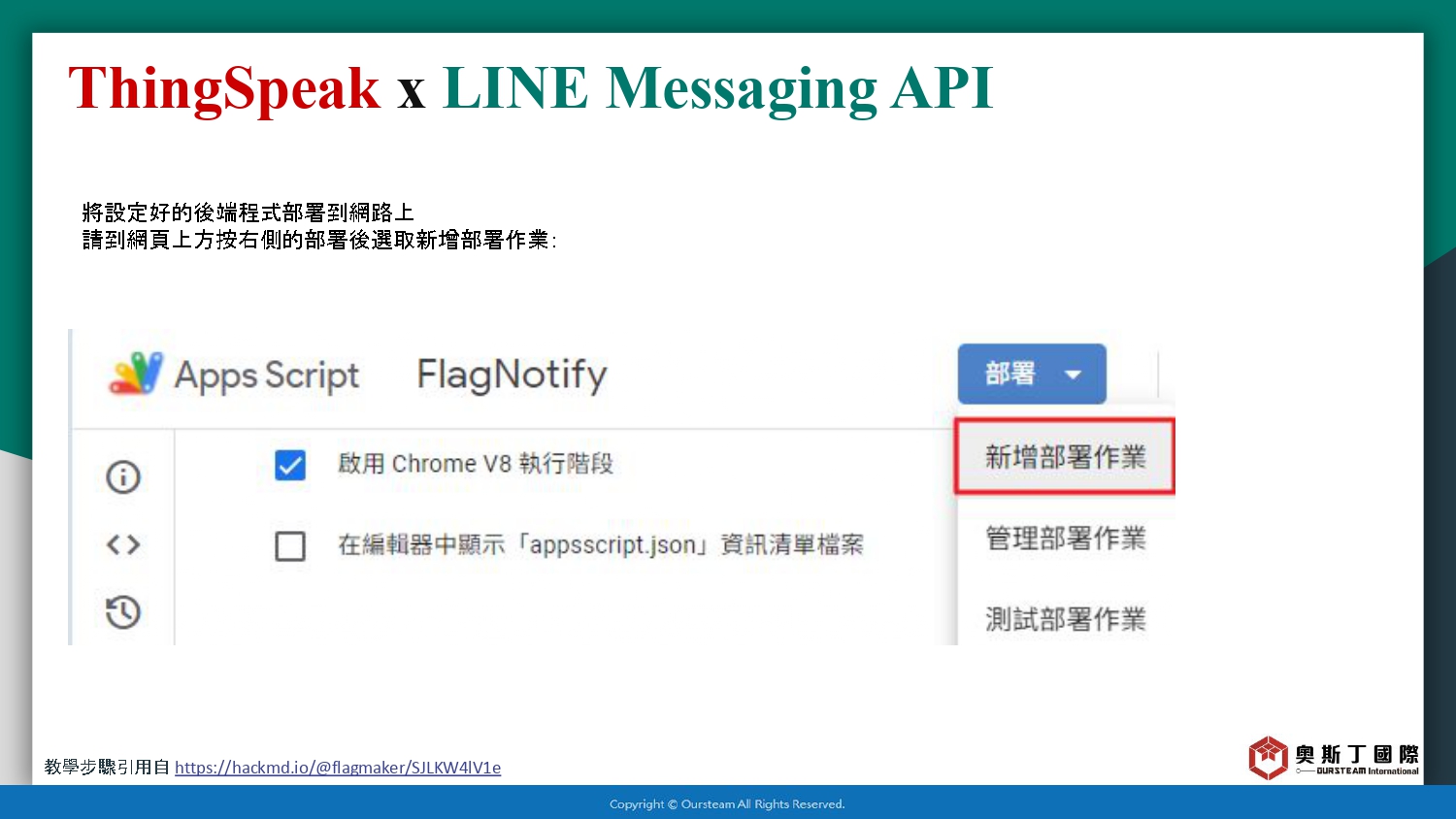Open the code editor brackets icon

pyautogui.click(x=123, y=544)
